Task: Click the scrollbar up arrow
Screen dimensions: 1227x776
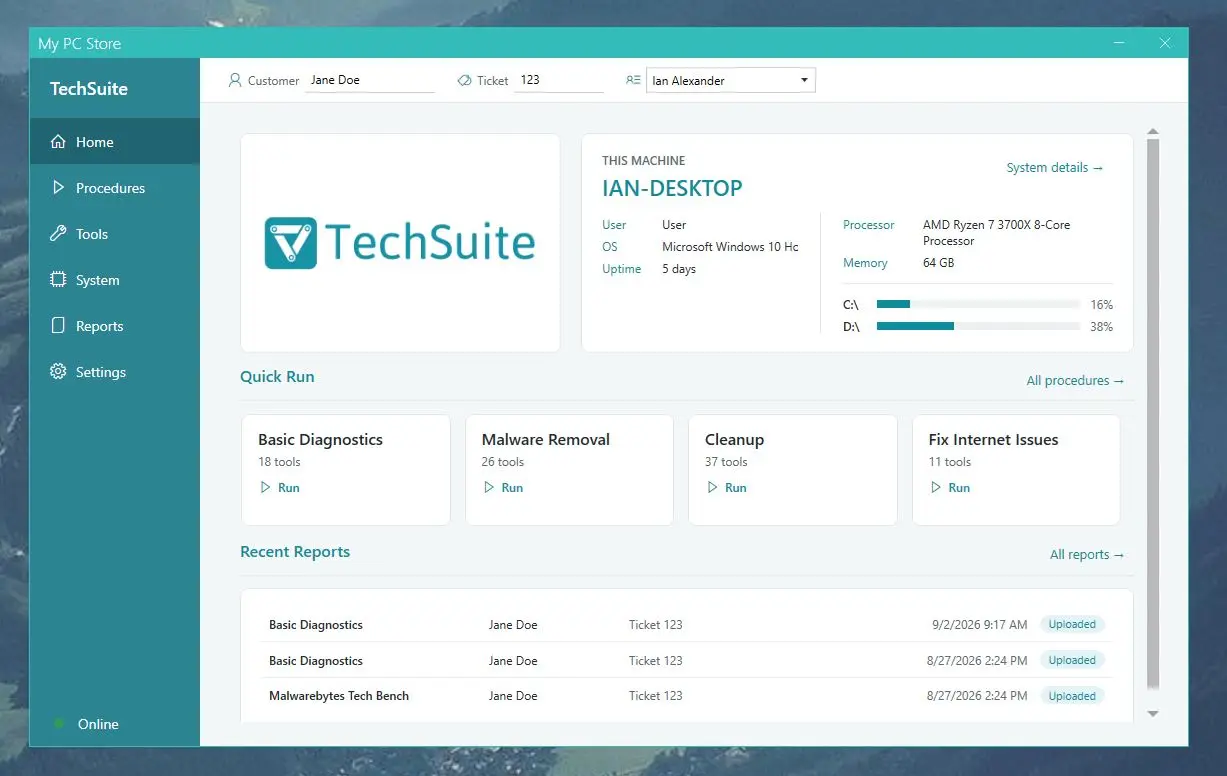Action: (x=1152, y=132)
